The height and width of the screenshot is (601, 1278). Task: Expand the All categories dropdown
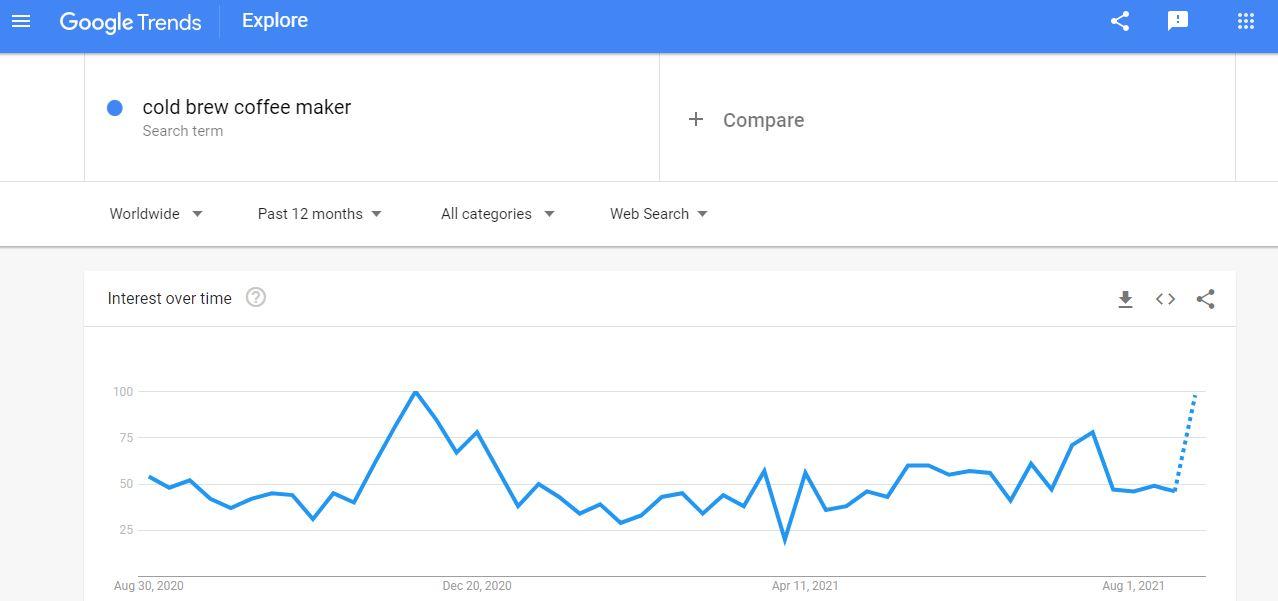498,214
